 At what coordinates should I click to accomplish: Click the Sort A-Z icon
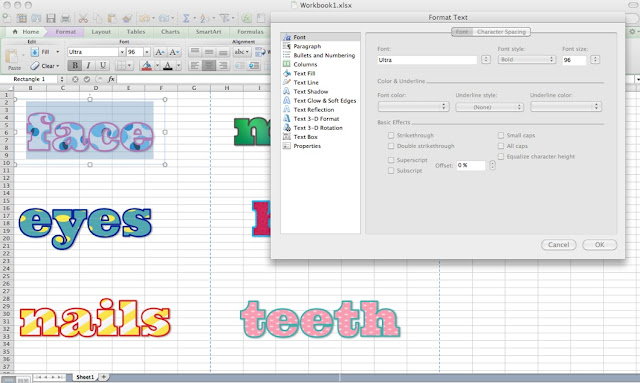pos(204,18)
